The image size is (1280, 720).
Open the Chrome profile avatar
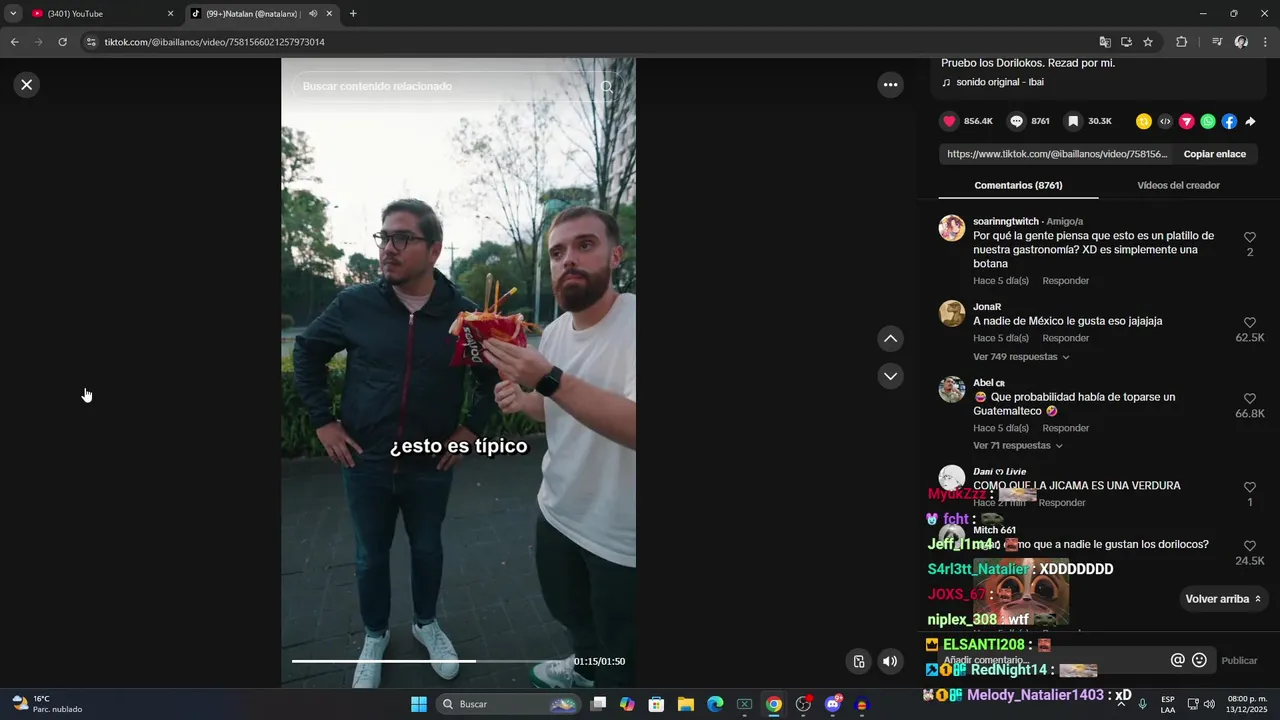(1241, 42)
